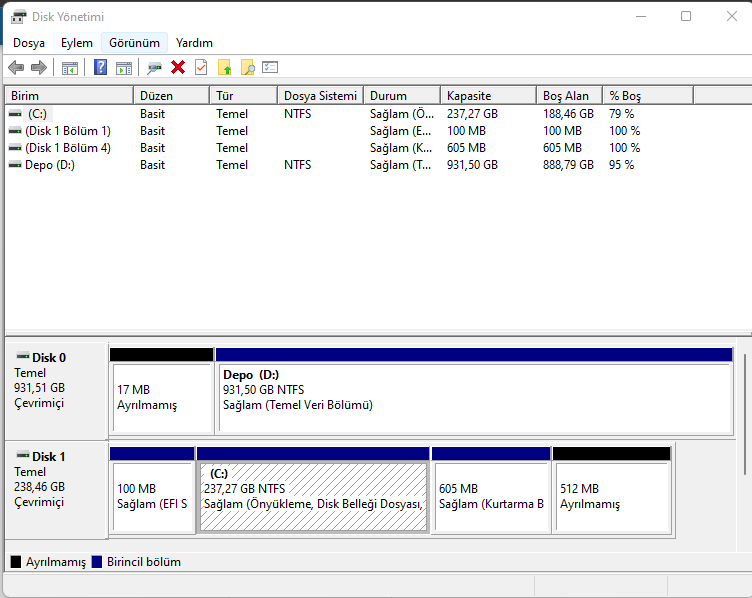752x598 pixels.
Task: Click the properties checkmark page icon
Action: (201, 67)
